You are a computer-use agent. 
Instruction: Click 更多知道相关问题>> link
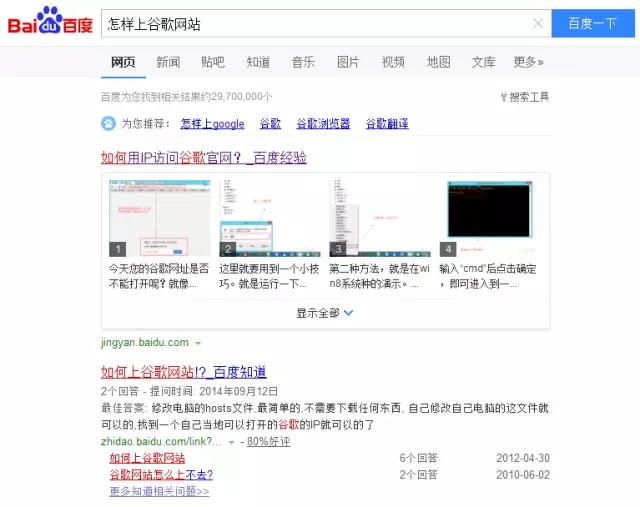(x=160, y=491)
